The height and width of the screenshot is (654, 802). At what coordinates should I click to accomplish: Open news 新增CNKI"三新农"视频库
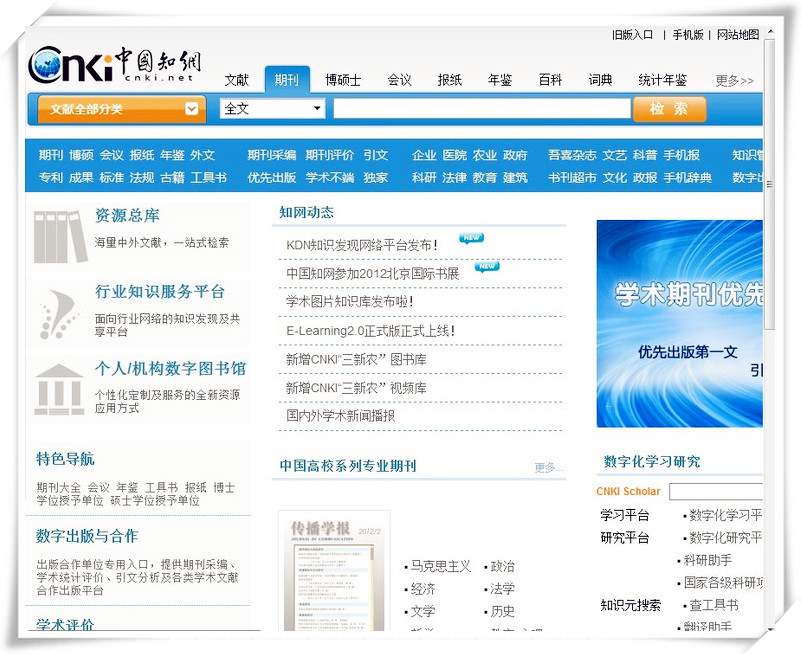[356, 388]
